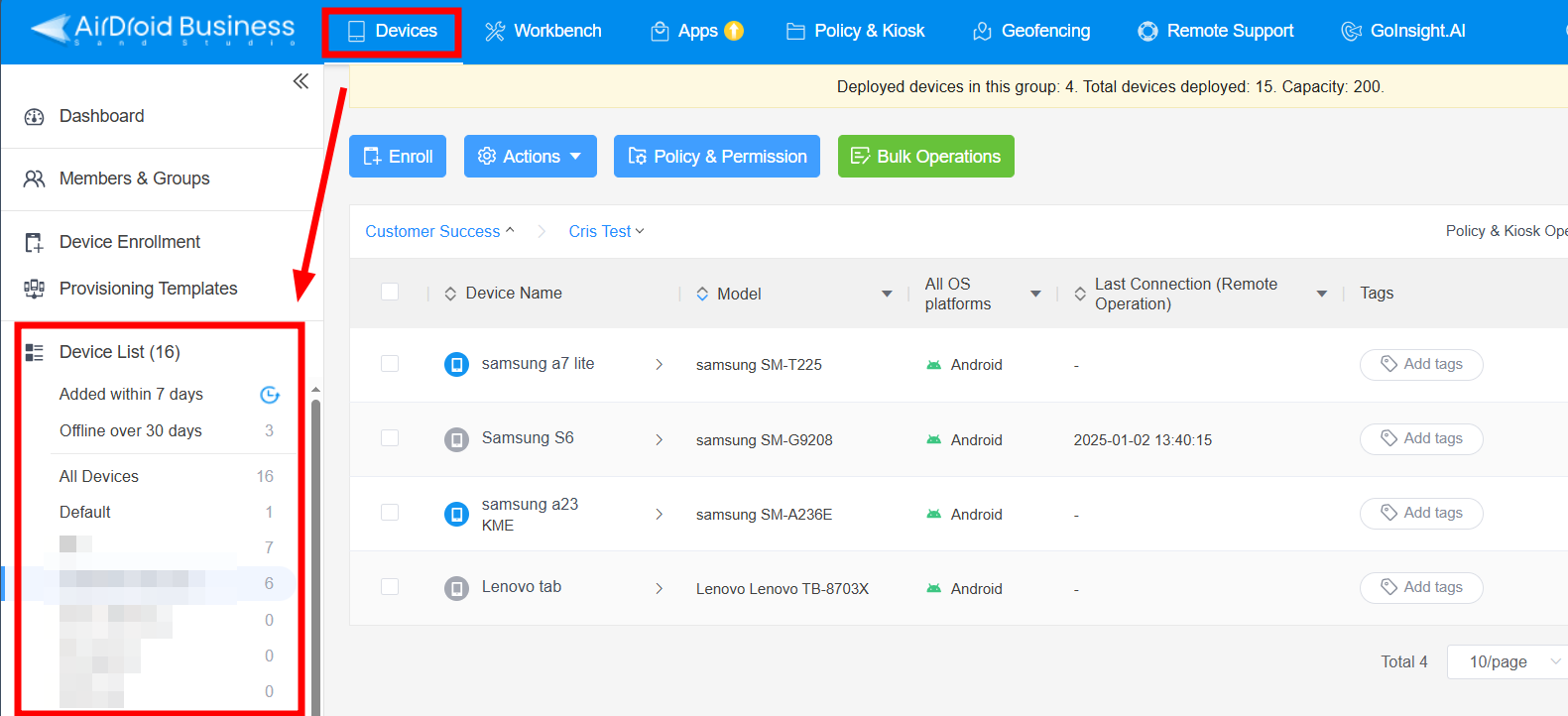Open the Customer Success group dropdown
1568x716 pixels.
(x=439, y=231)
